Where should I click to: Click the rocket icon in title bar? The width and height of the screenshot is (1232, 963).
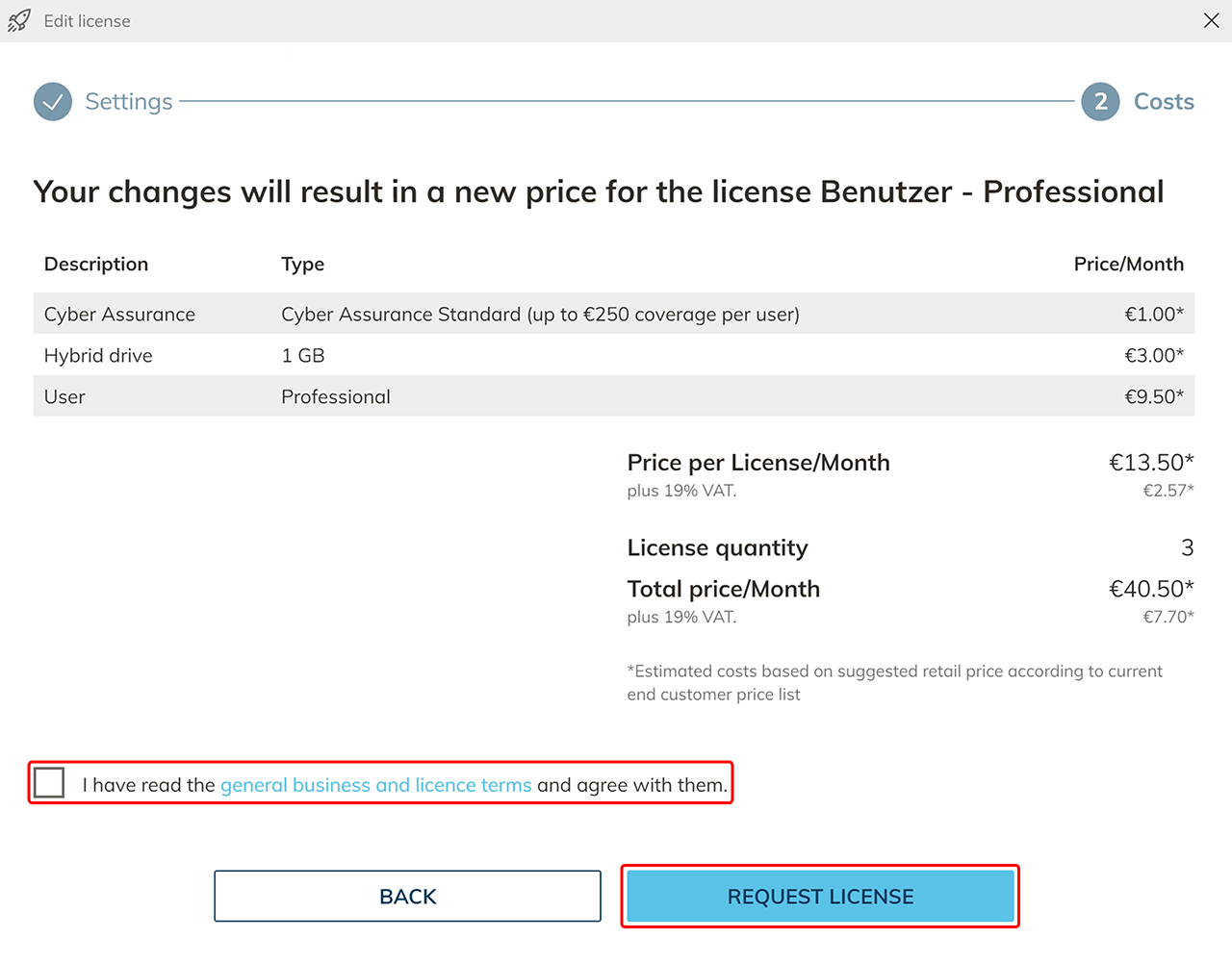pos(19,21)
